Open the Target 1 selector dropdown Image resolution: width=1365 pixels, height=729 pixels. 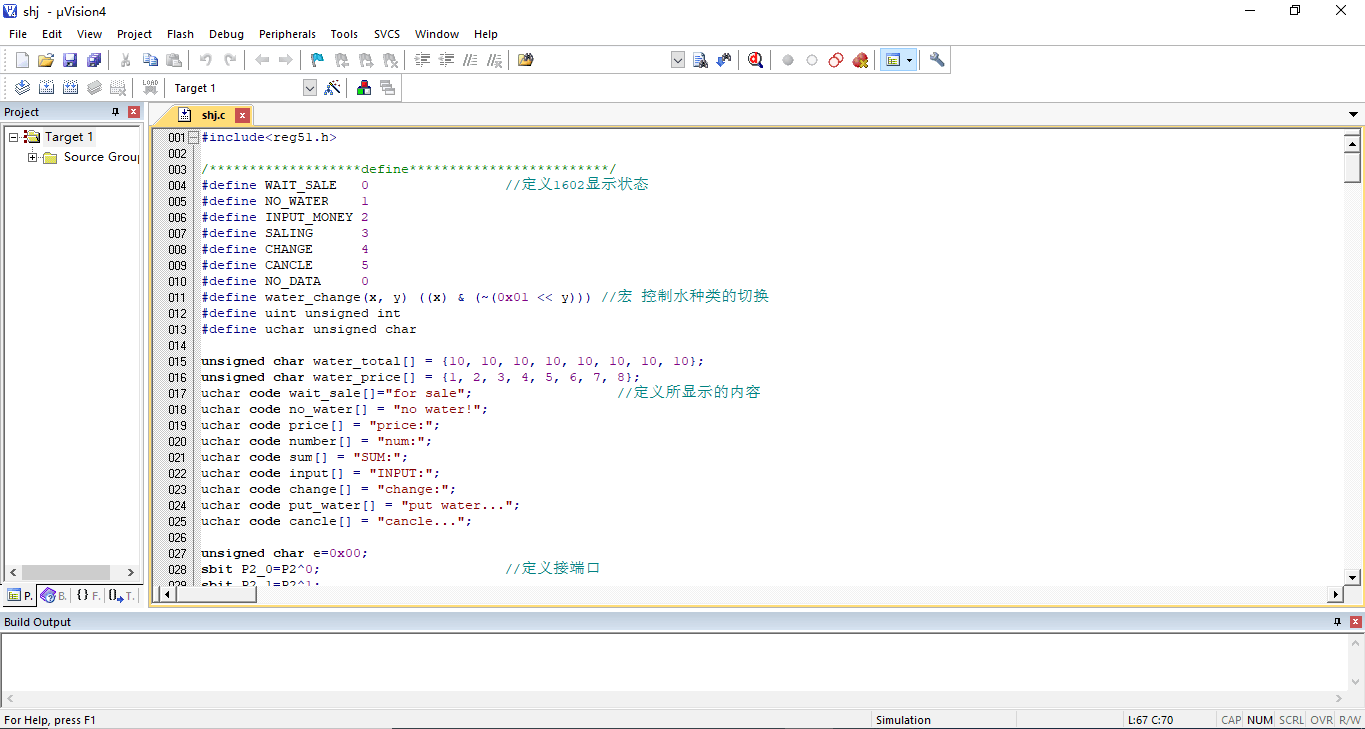click(x=310, y=88)
